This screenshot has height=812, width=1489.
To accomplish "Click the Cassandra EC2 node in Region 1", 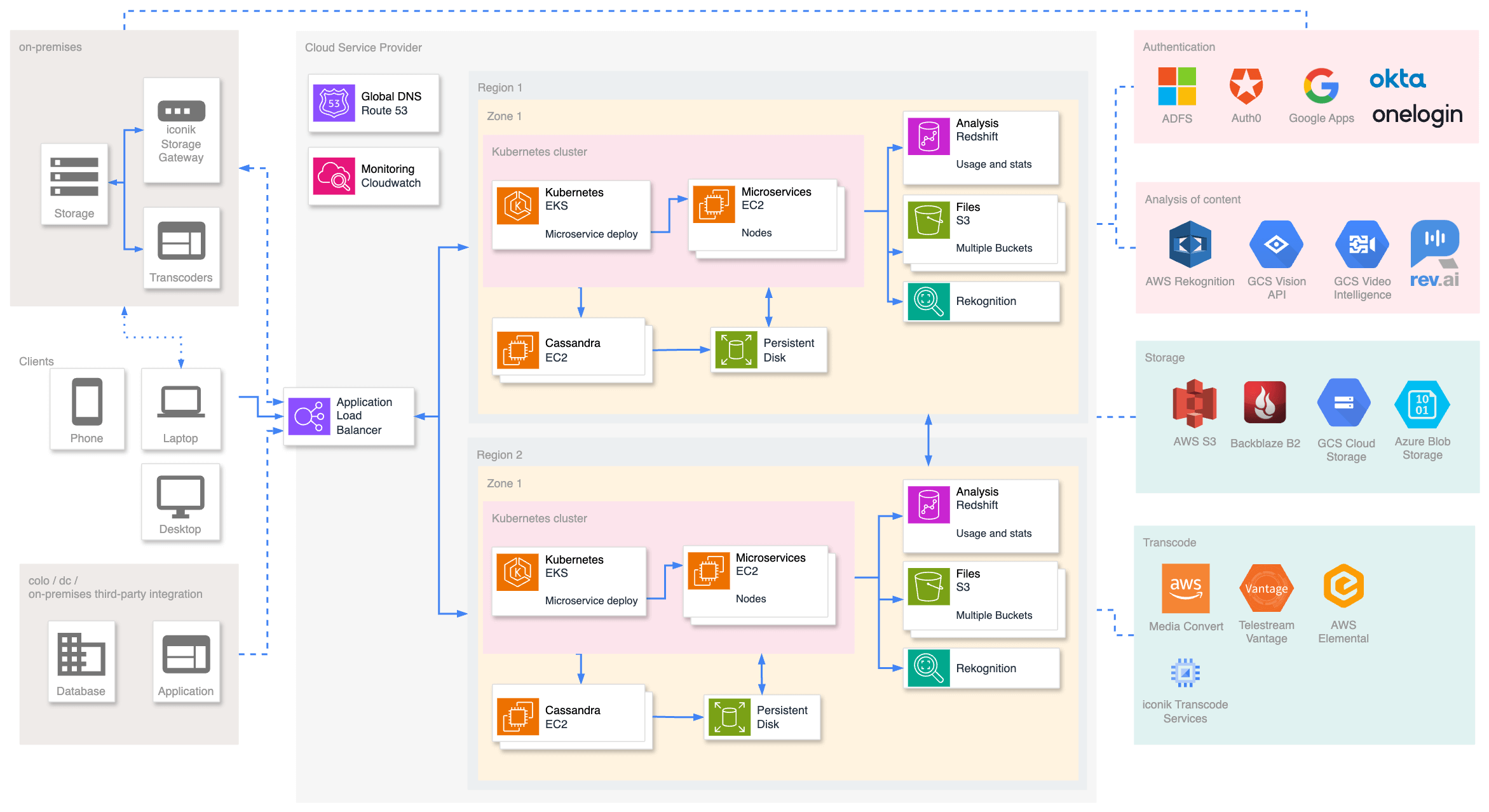I will (519, 349).
